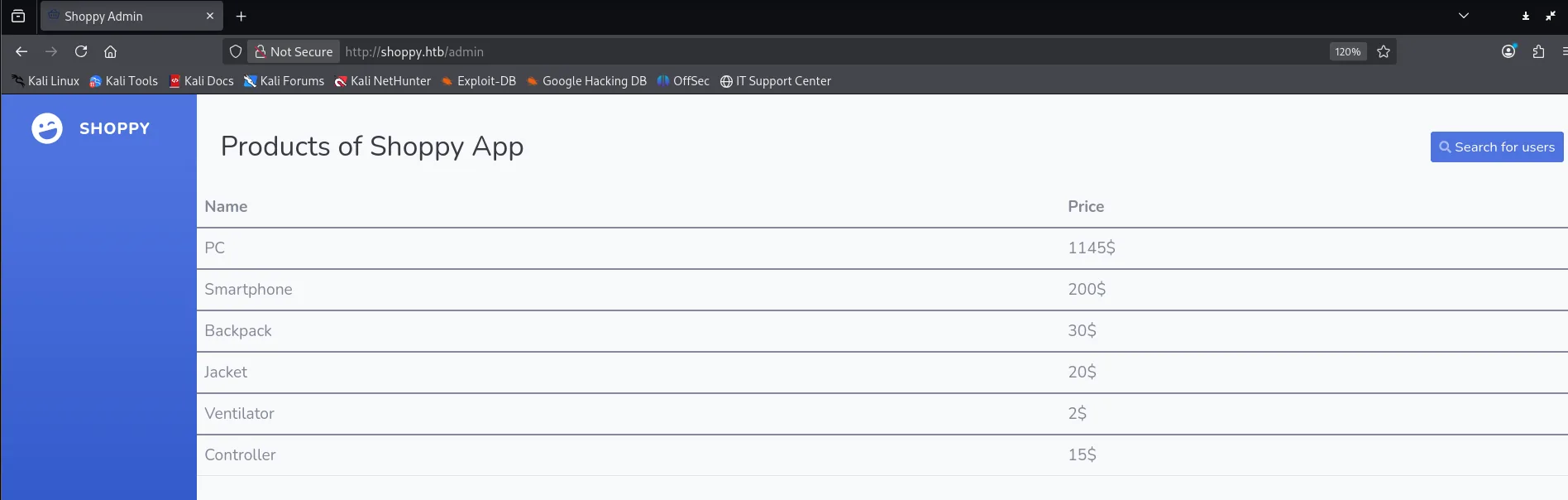
Task: Click the 1145$ price cell
Action: pos(1092,248)
